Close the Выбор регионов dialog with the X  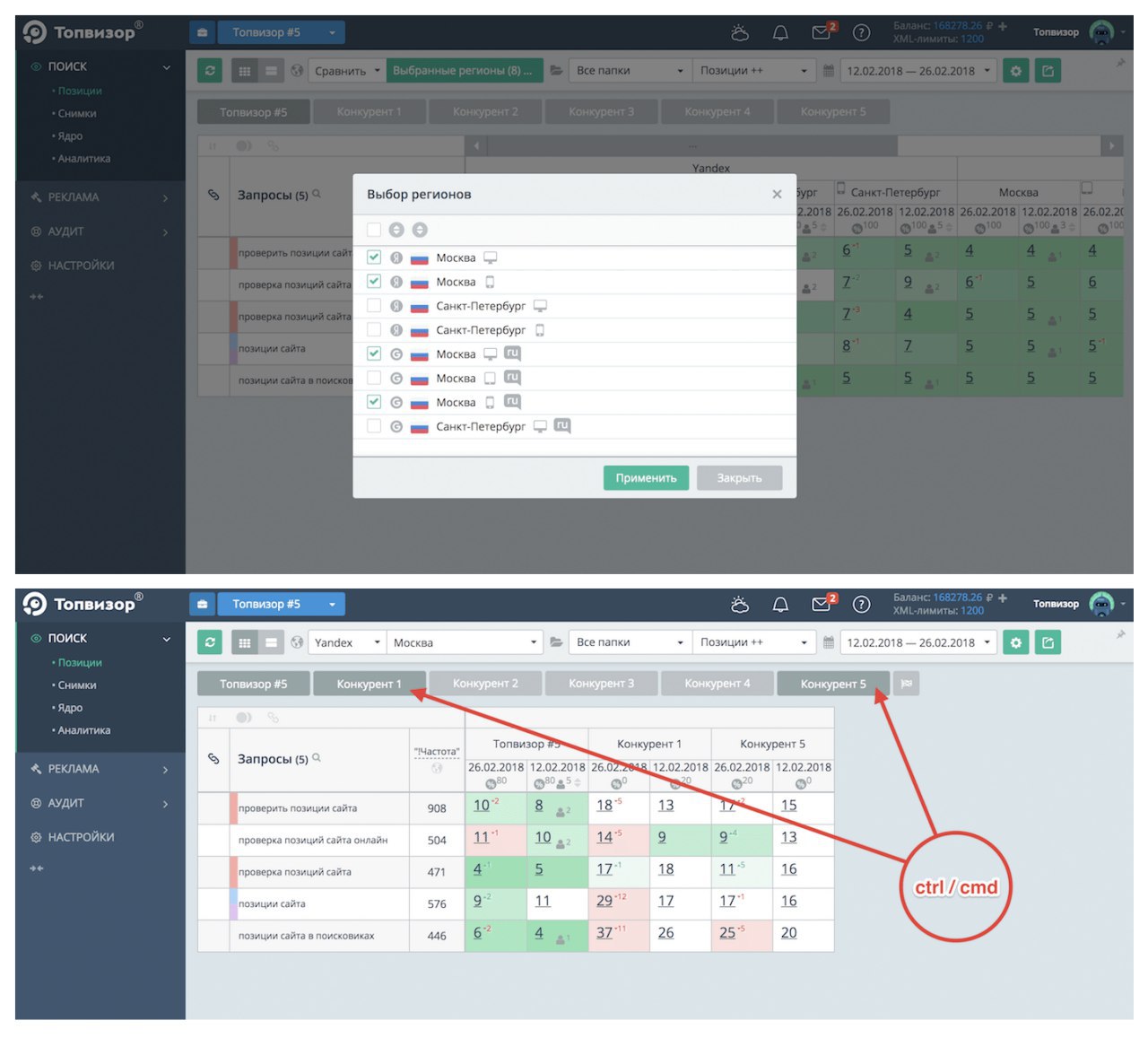777,194
